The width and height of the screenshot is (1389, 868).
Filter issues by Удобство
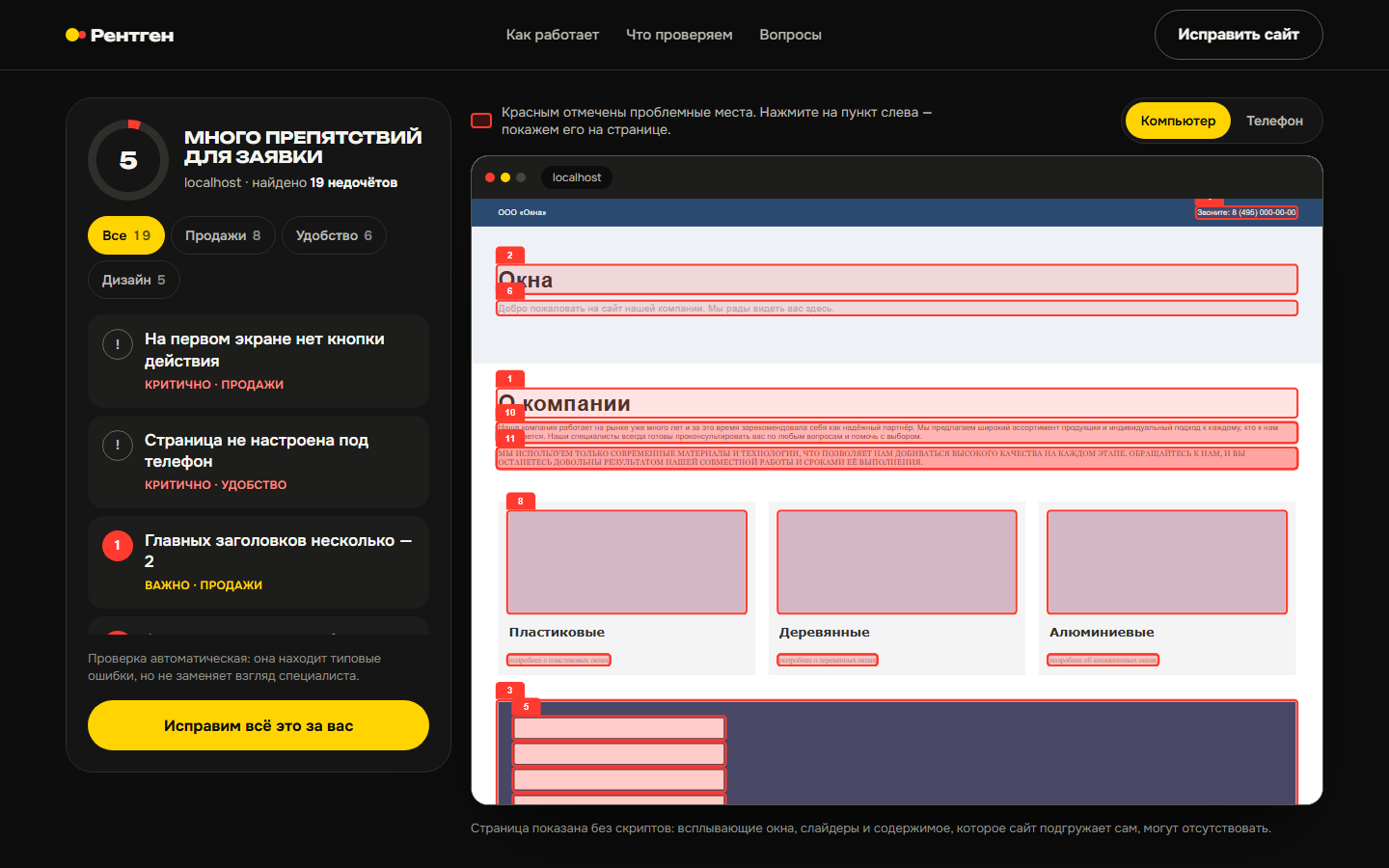tap(334, 235)
